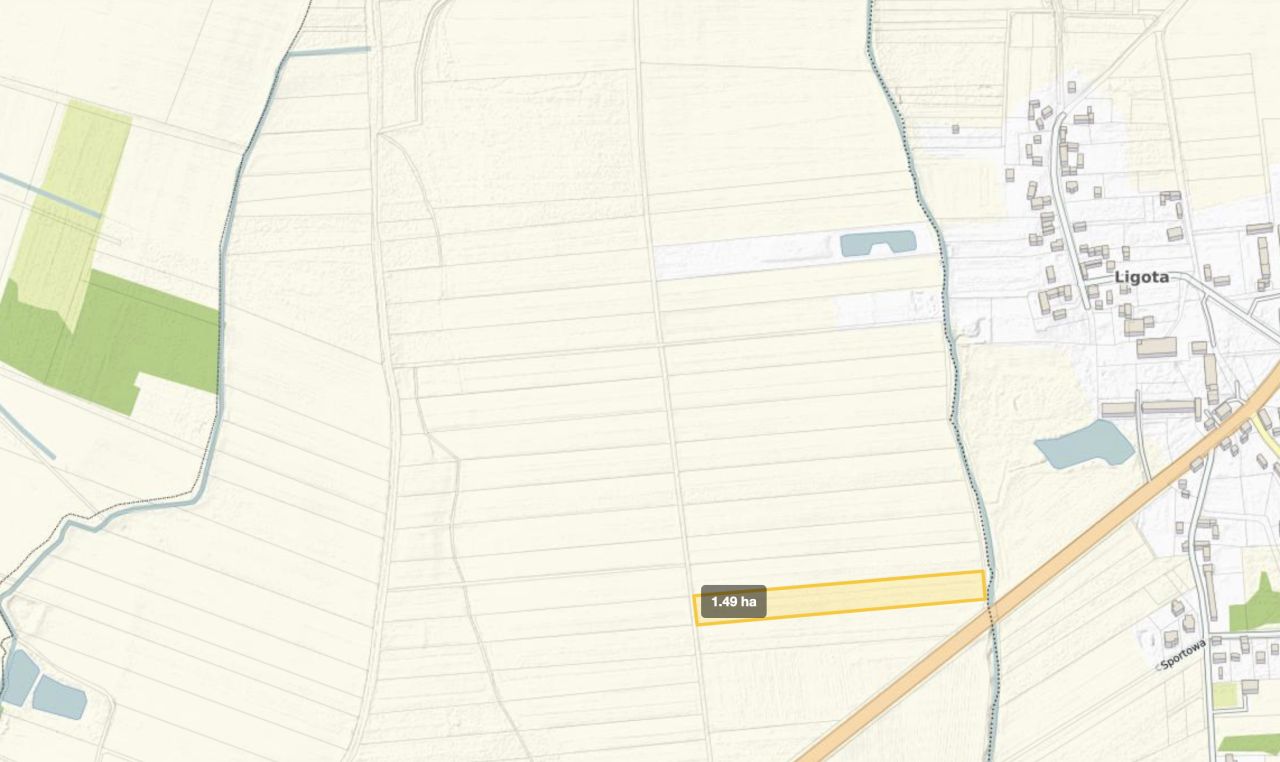Click the Sportowa street label

pos(1184,655)
